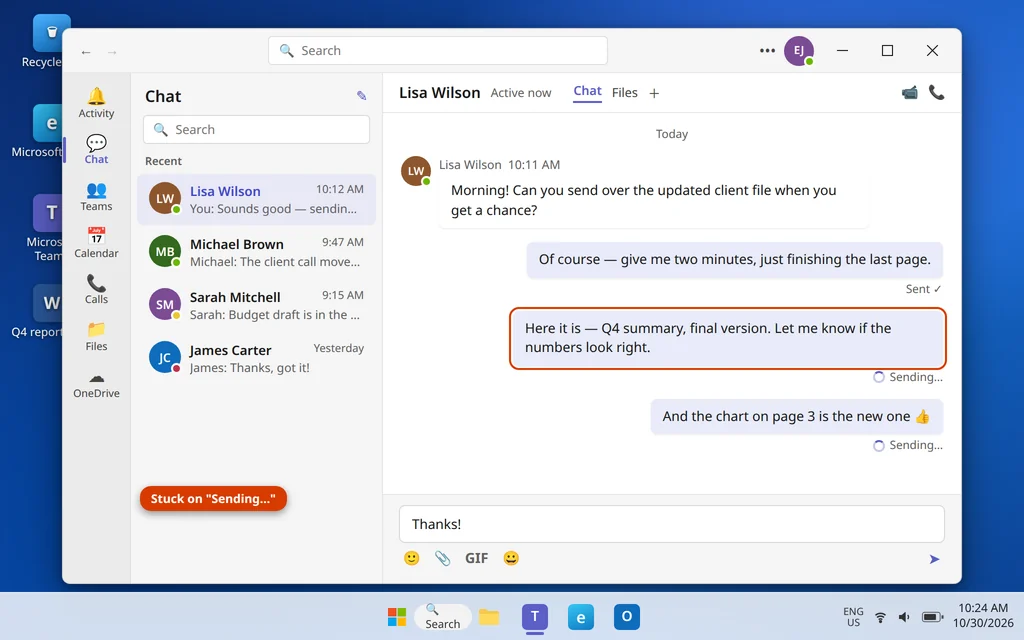Click the 'Sent ✓' status text
Image resolution: width=1024 pixels, height=640 pixels.
pyautogui.click(x=923, y=289)
